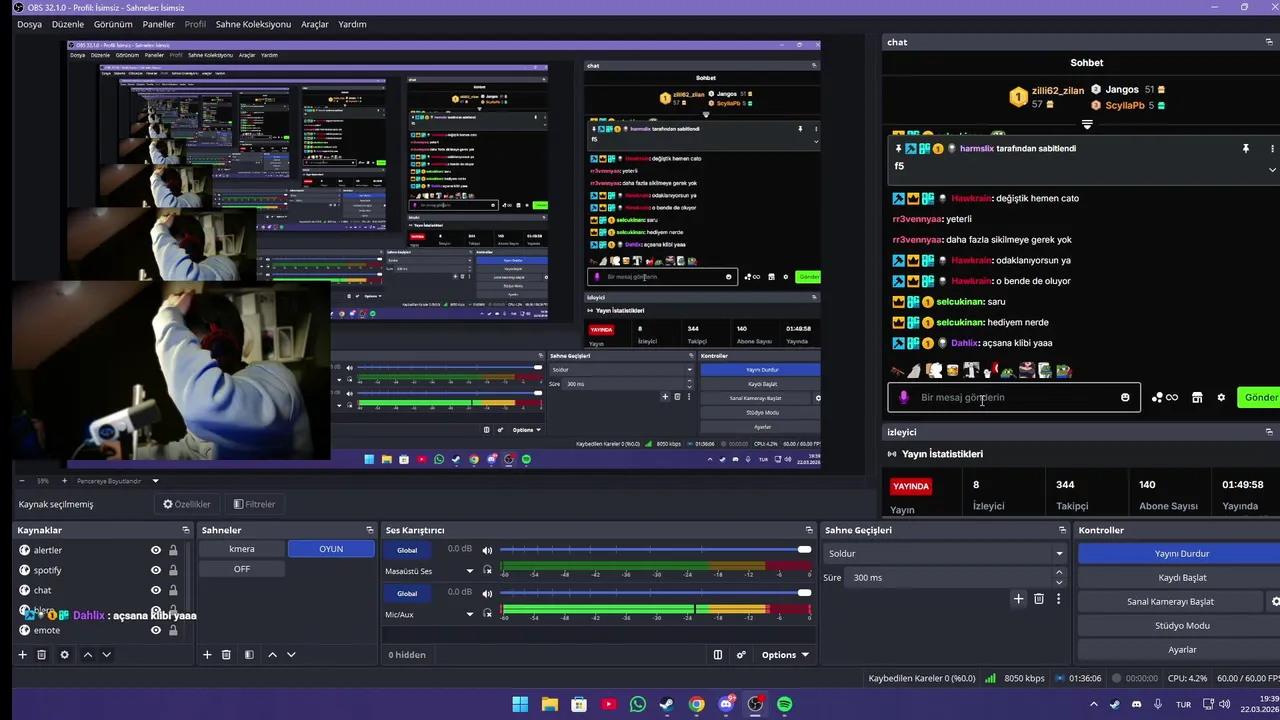Unlock the spotify source lock
The image size is (1280, 720).
pos(173,570)
